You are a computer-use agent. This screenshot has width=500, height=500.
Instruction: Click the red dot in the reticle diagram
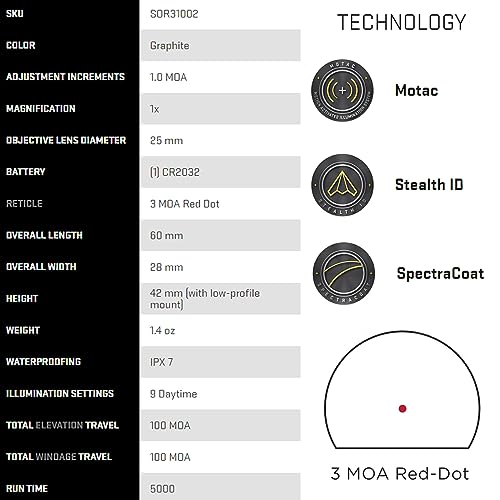tap(402, 409)
